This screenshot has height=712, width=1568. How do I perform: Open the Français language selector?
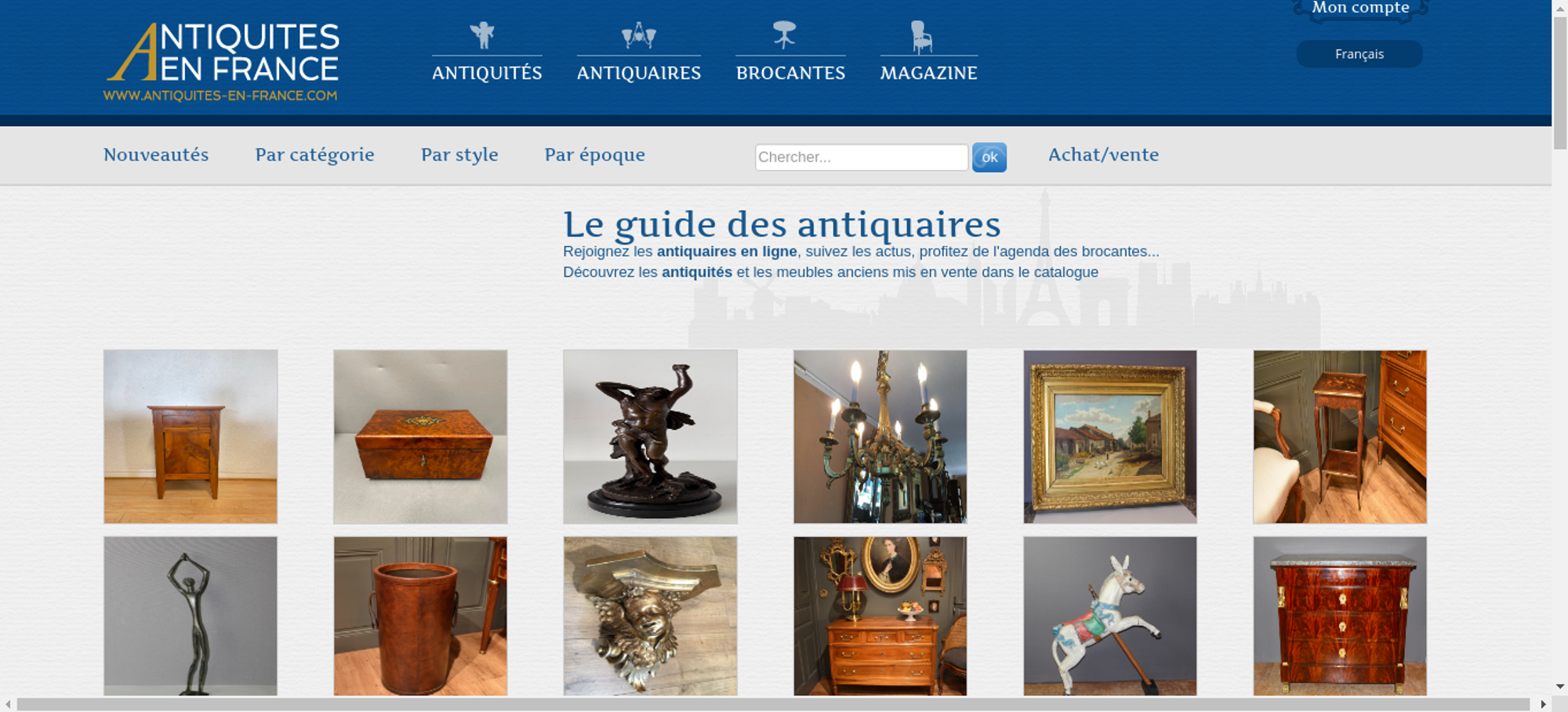click(x=1359, y=54)
